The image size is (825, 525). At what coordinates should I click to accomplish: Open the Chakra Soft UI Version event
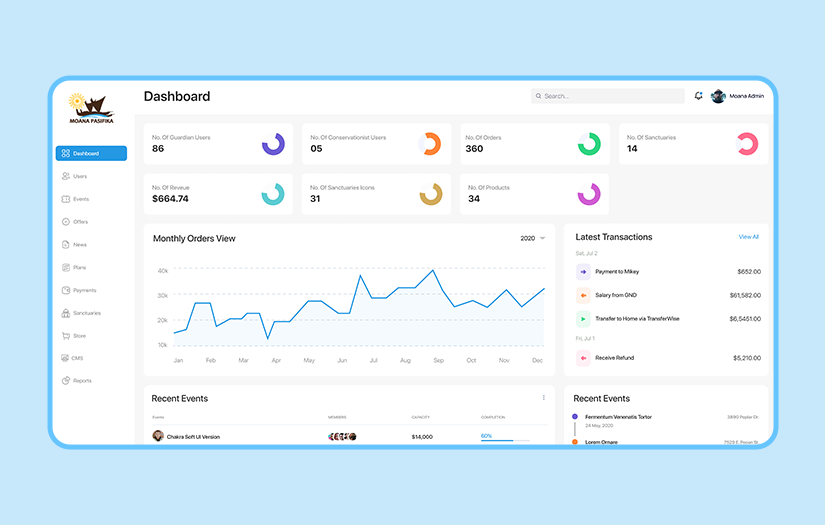[193, 437]
